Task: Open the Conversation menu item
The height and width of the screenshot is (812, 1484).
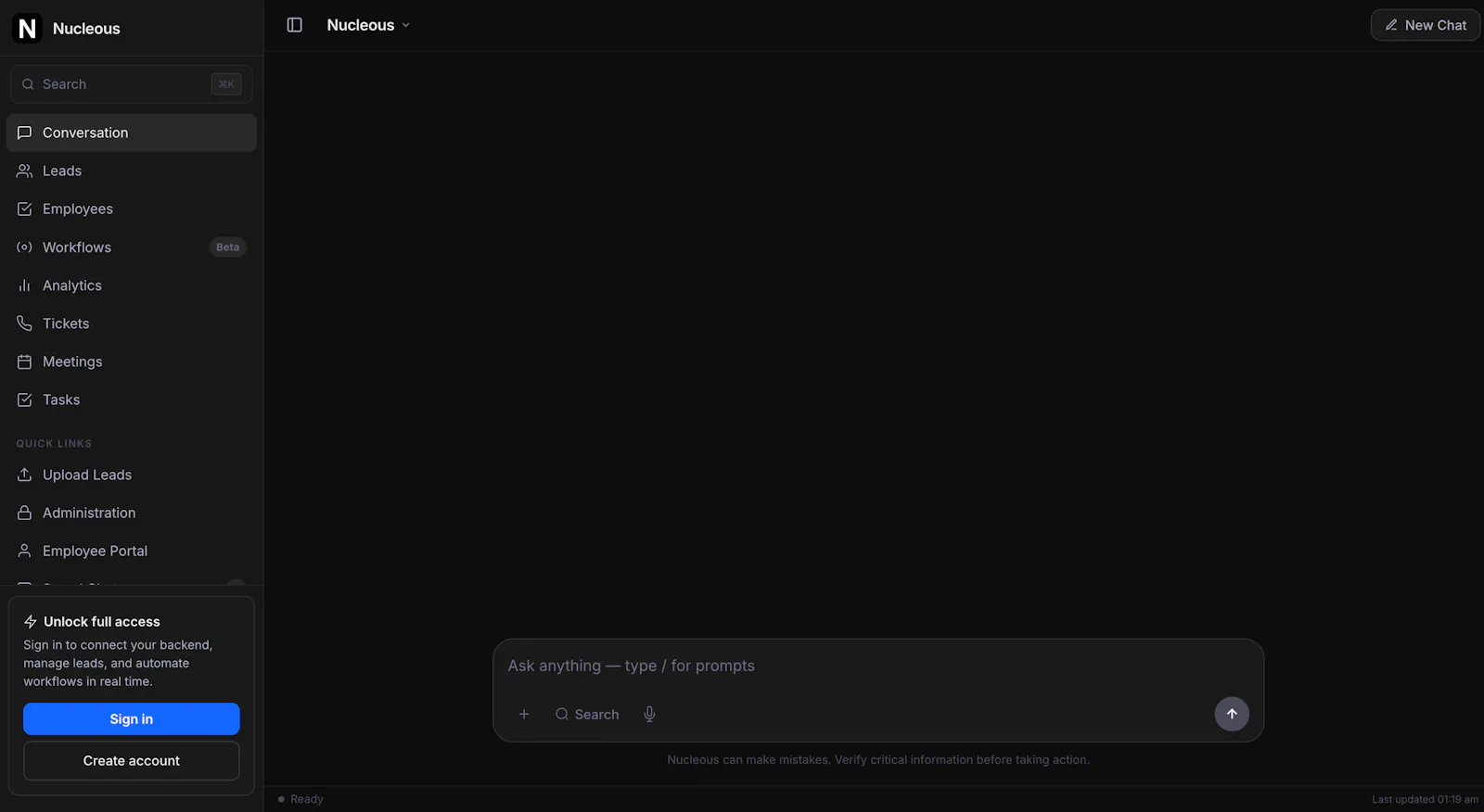Action: click(132, 133)
